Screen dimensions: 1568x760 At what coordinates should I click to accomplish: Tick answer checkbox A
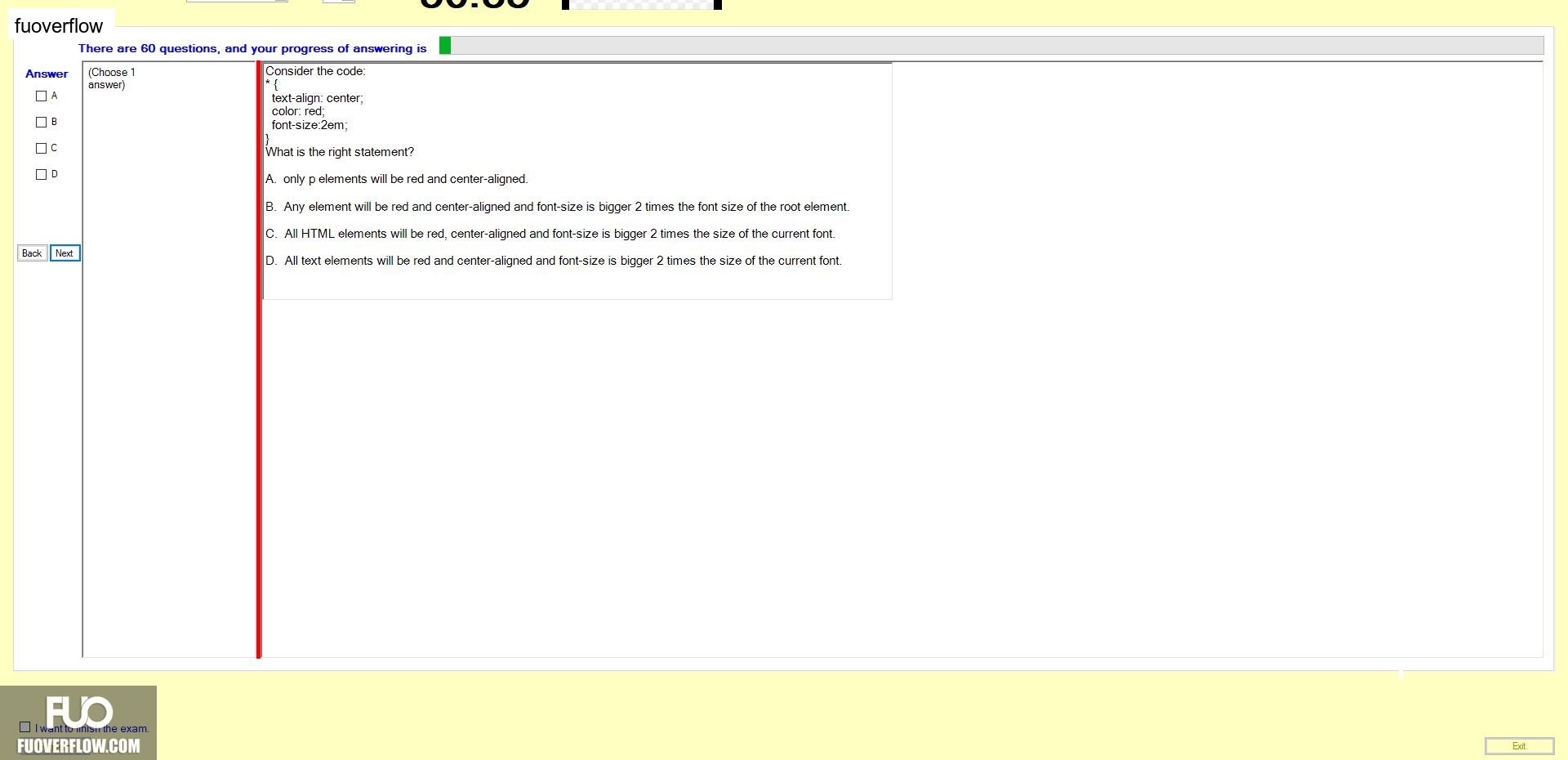coord(42,96)
